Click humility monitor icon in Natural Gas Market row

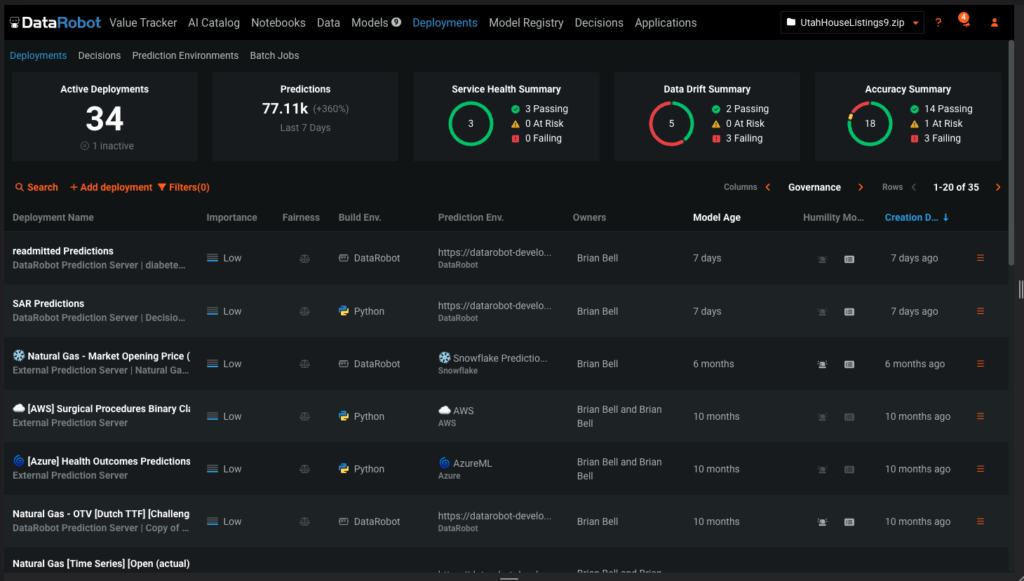[822, 364]
